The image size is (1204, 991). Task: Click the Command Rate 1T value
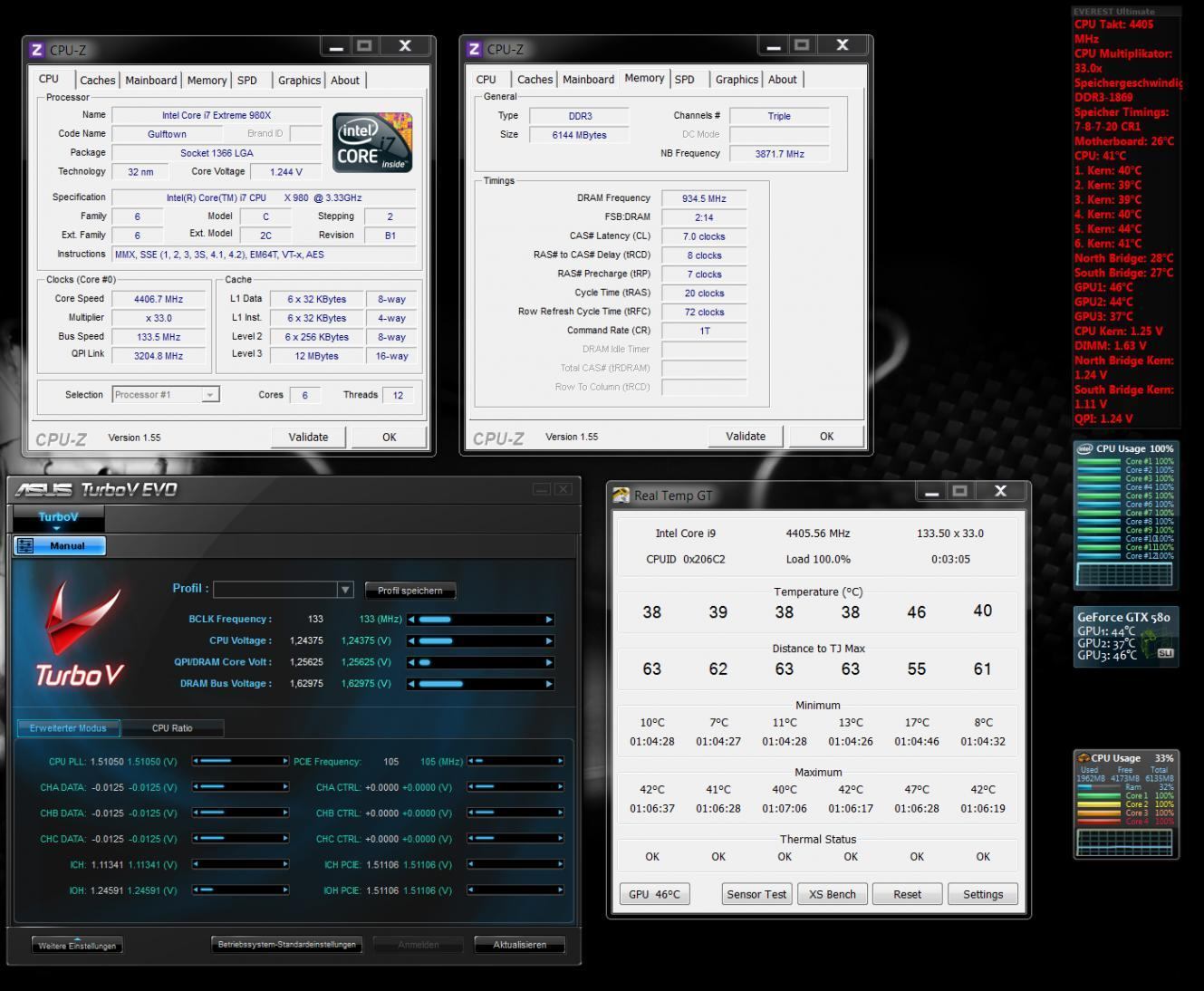pyautogui.click(x=704, y=332)
